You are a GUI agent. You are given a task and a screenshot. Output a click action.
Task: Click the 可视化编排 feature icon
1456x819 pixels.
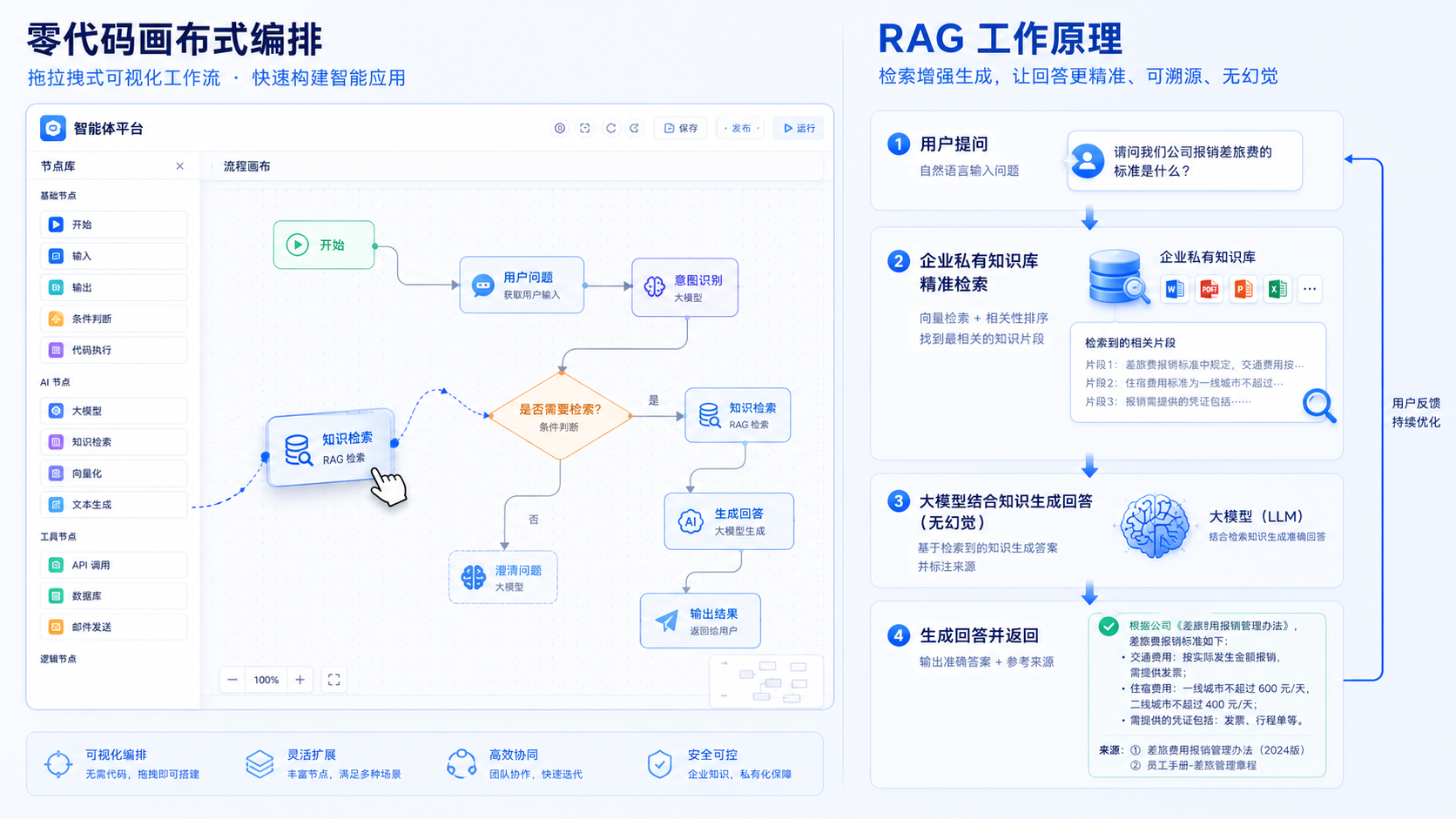58,764
